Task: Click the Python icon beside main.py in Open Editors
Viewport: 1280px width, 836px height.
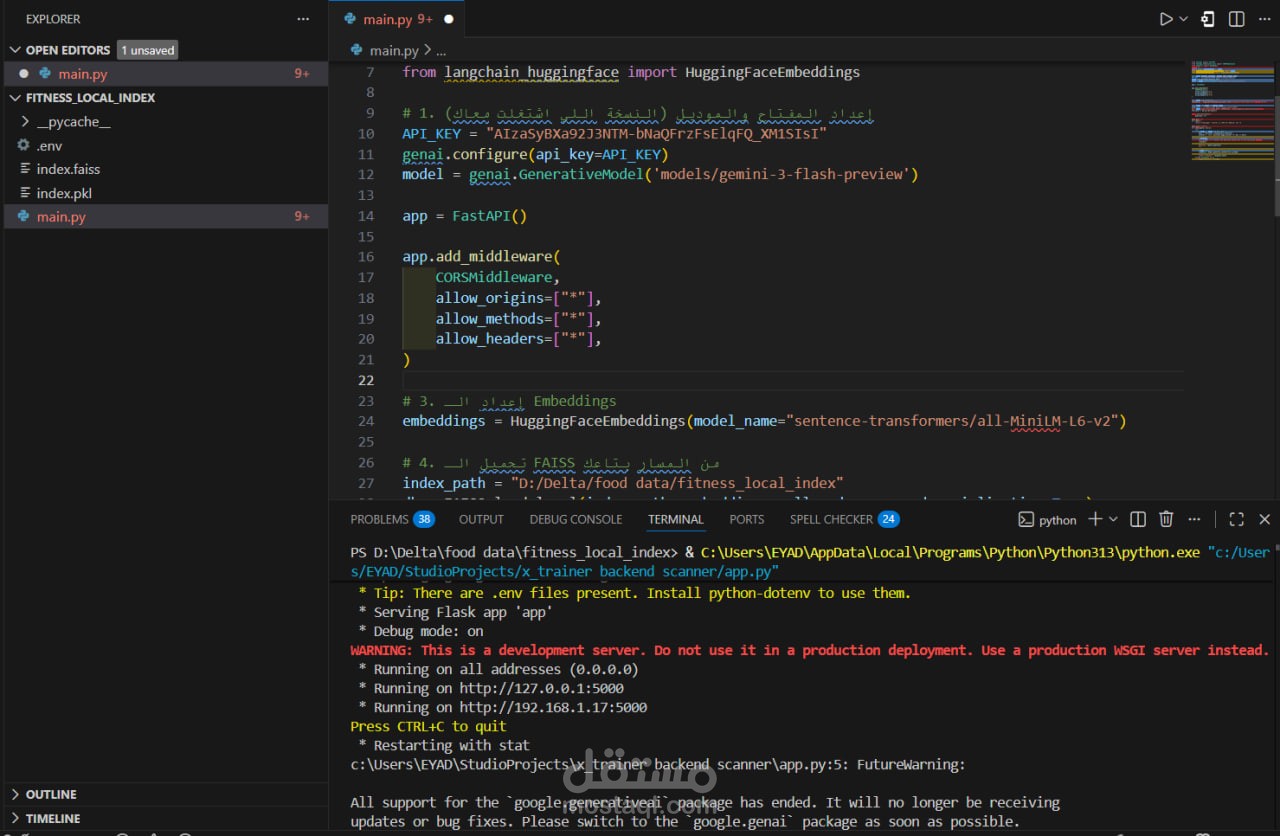Action: click(x=44, y=74)
